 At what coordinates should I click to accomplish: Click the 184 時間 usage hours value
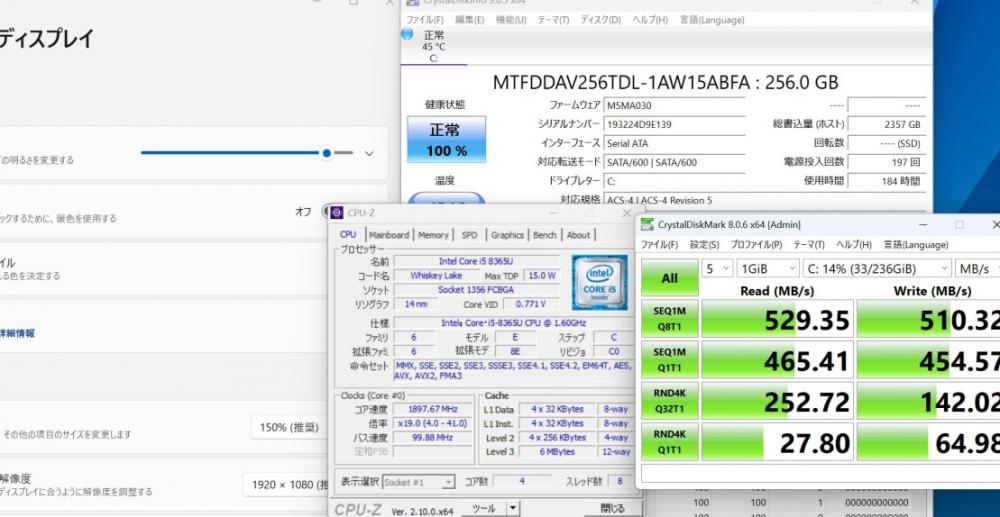(886, 181)
